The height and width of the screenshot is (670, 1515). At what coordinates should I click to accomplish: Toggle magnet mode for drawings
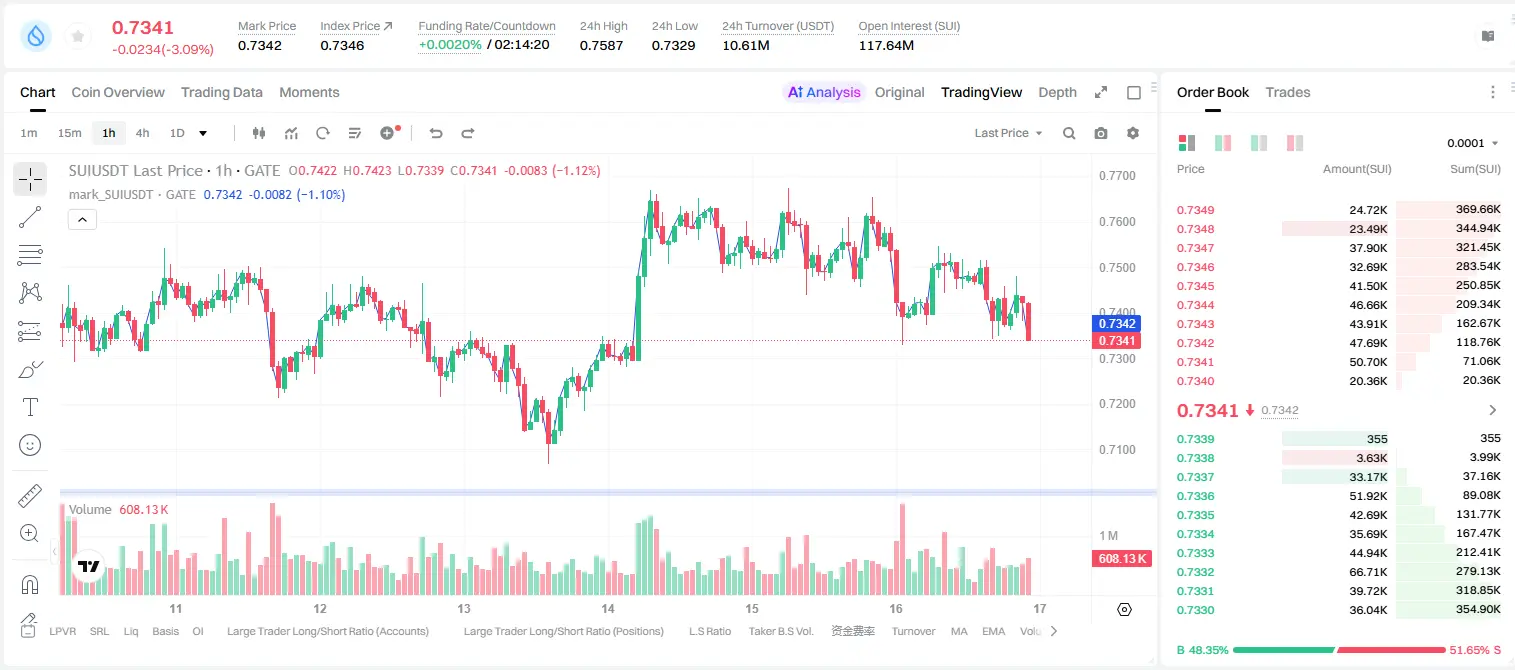click(x=30, y=584)
